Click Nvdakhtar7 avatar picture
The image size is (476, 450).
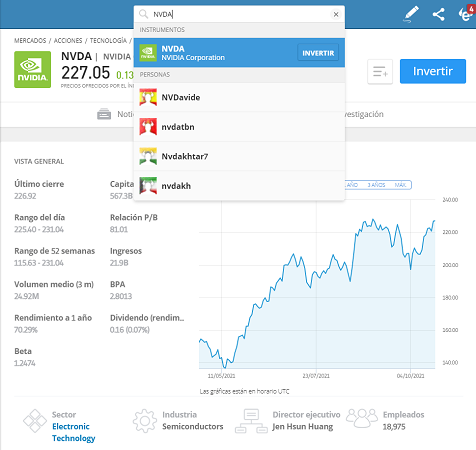click(x=148, y=156)
